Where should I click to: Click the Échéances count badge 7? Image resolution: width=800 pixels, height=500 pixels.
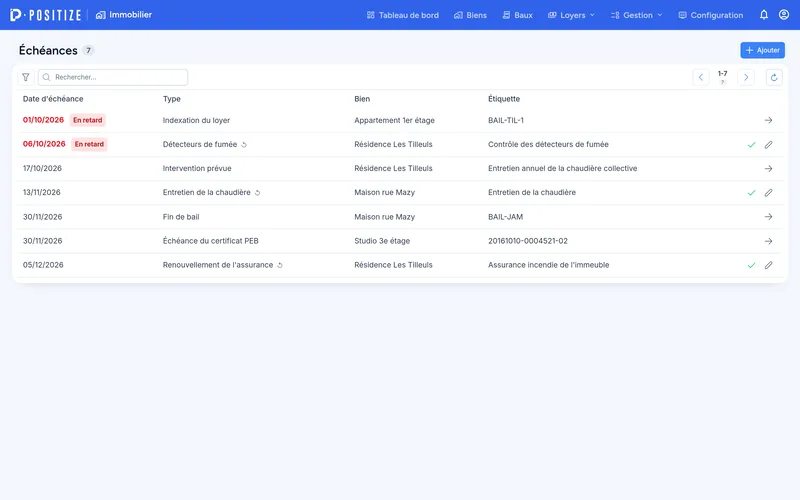[x=88, y=50]
